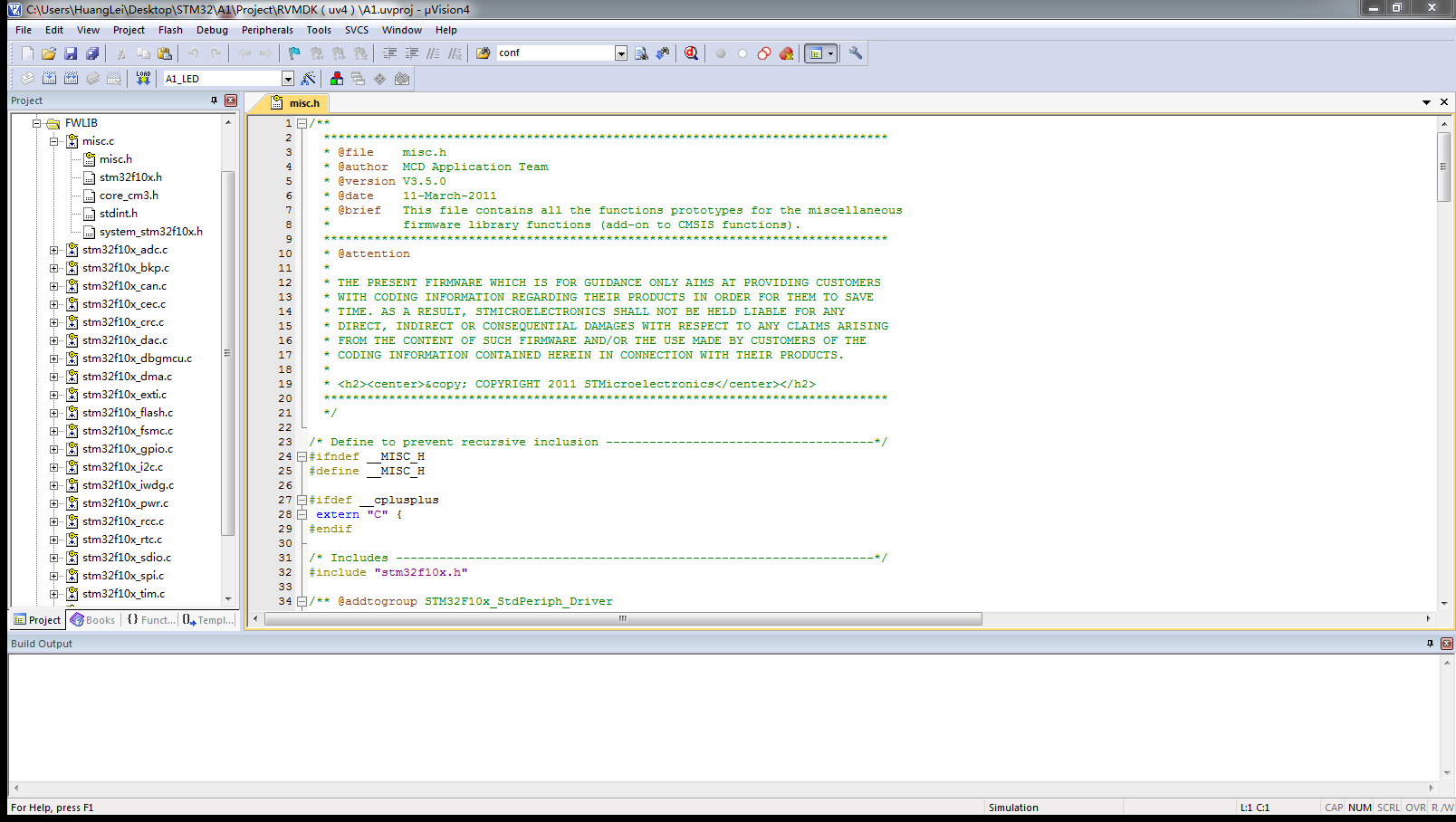Switch to the Books tab

click(x=93, y=620)
